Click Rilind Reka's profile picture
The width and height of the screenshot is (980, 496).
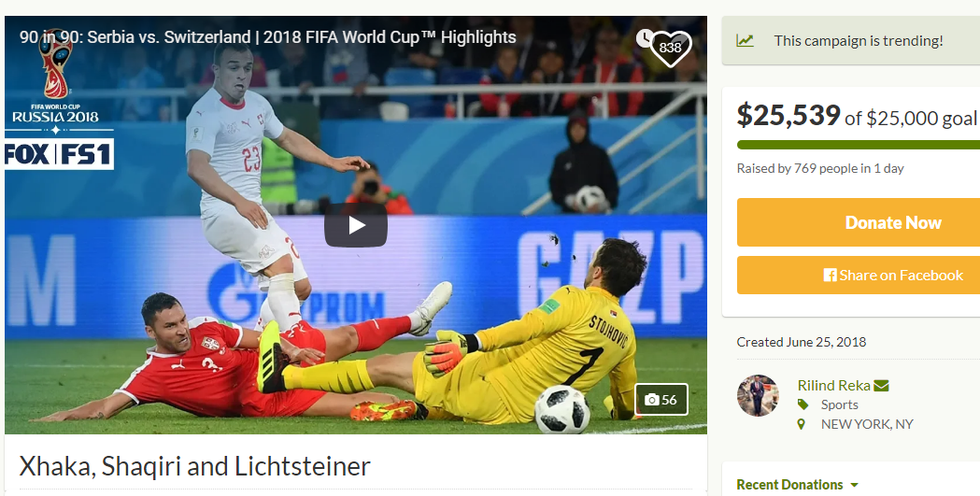tap(758, 395)
